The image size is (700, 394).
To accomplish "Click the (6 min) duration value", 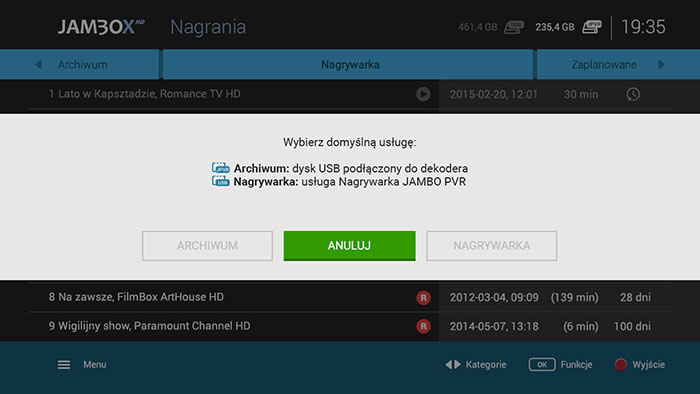I will coord(580,327).
